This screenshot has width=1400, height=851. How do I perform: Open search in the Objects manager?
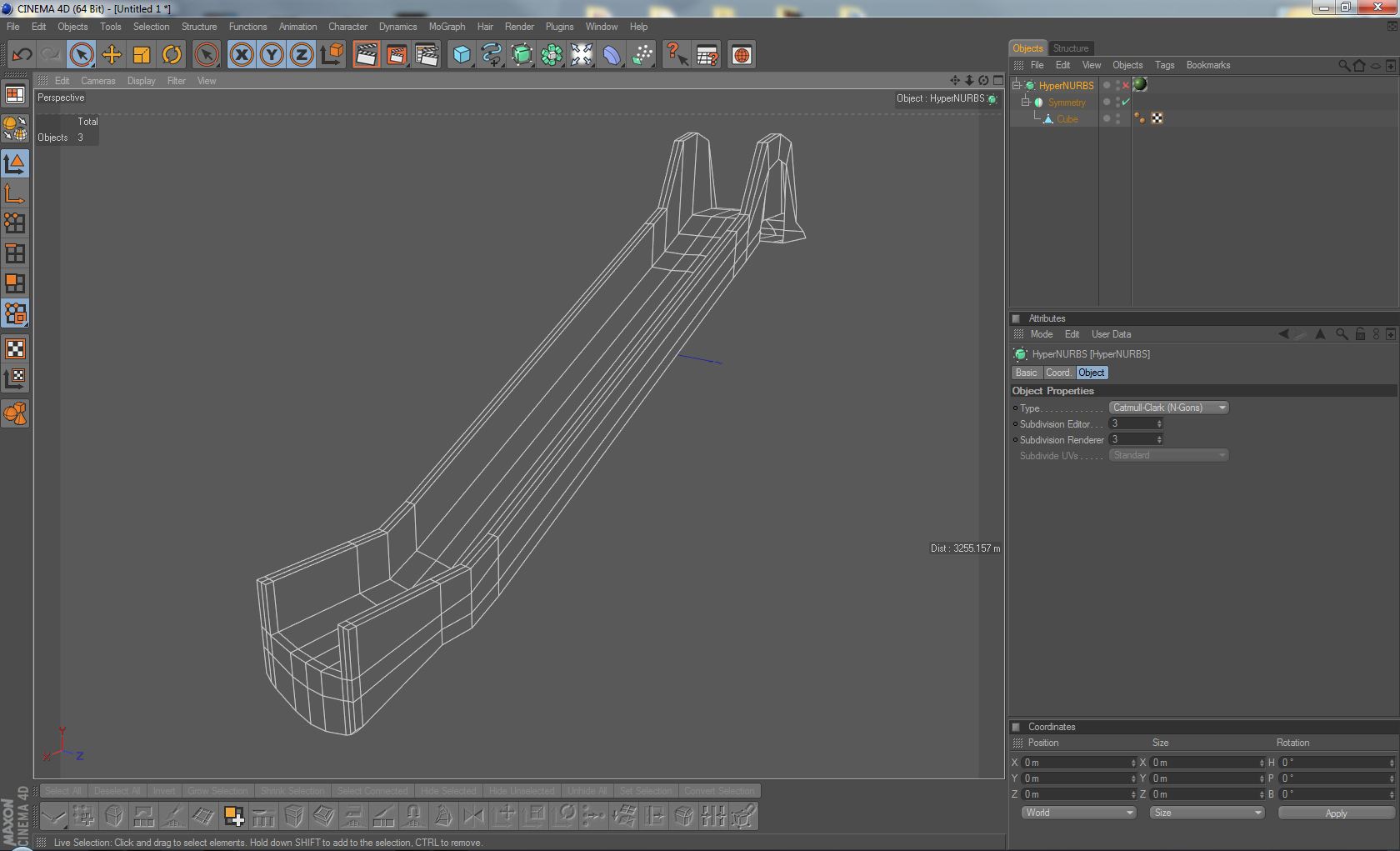click(1343, 65)
